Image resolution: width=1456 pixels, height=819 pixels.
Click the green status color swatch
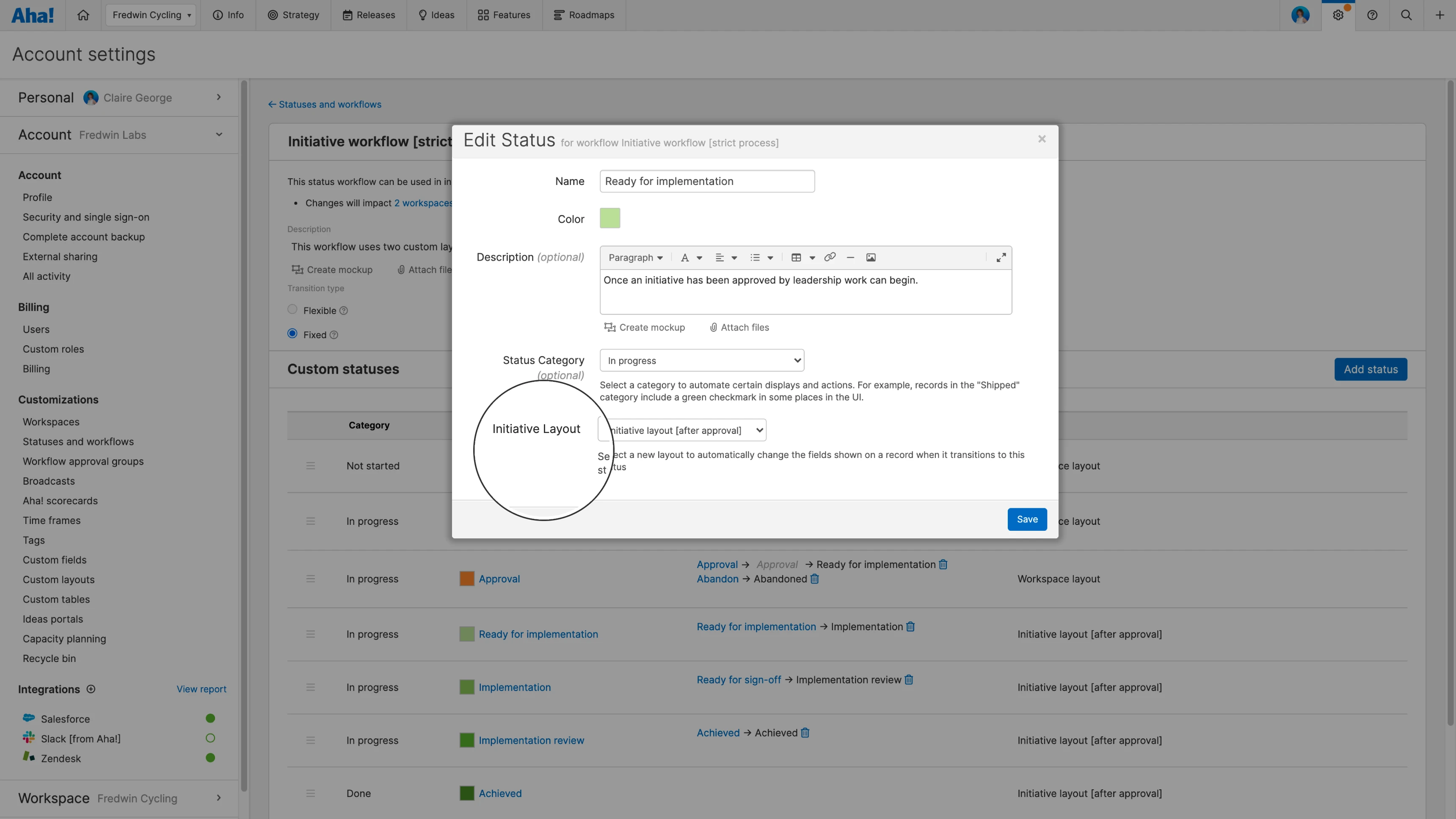(x=609, y=218)
